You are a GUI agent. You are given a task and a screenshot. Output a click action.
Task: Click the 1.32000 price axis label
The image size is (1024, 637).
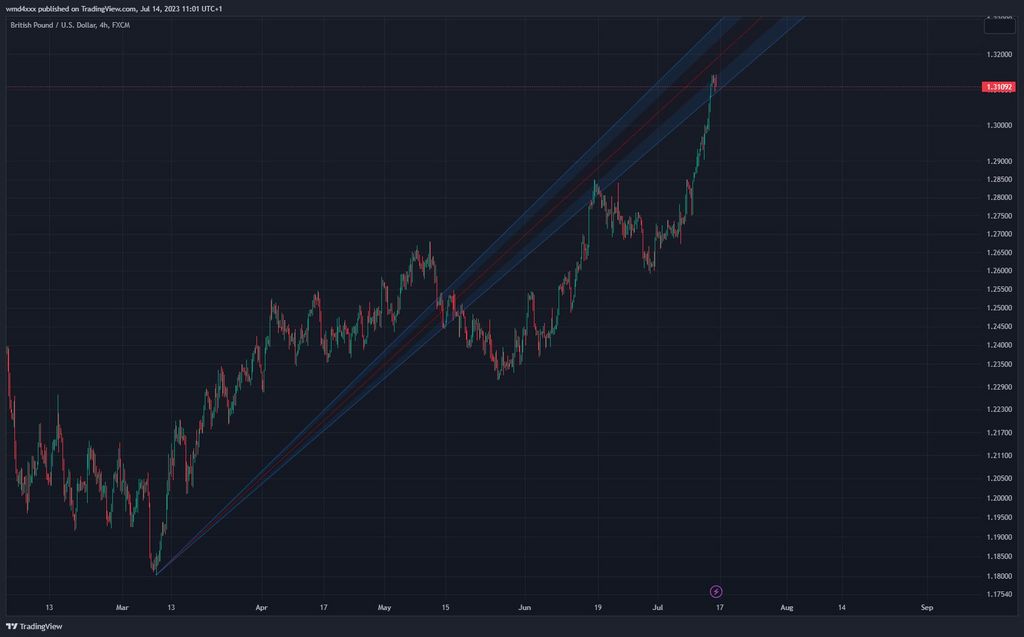pyautogui.click(x=1000, y=53)
